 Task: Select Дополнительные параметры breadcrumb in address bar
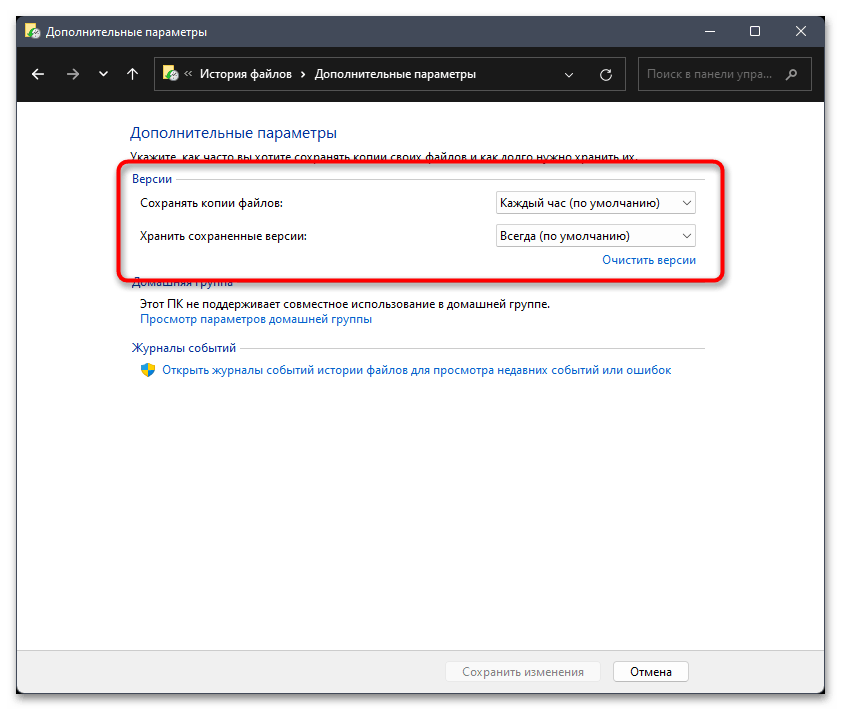395,74
